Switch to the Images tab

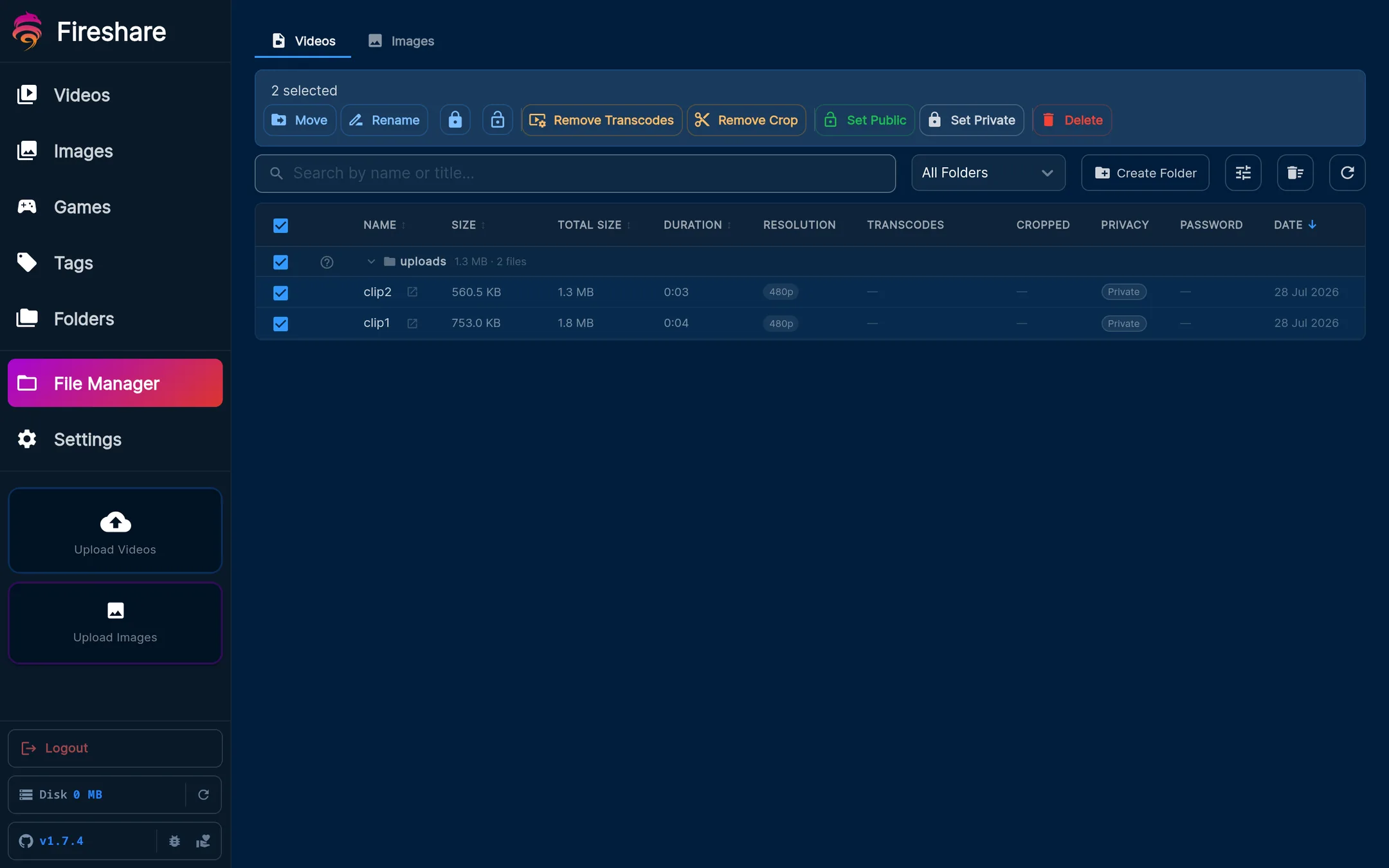401,41
